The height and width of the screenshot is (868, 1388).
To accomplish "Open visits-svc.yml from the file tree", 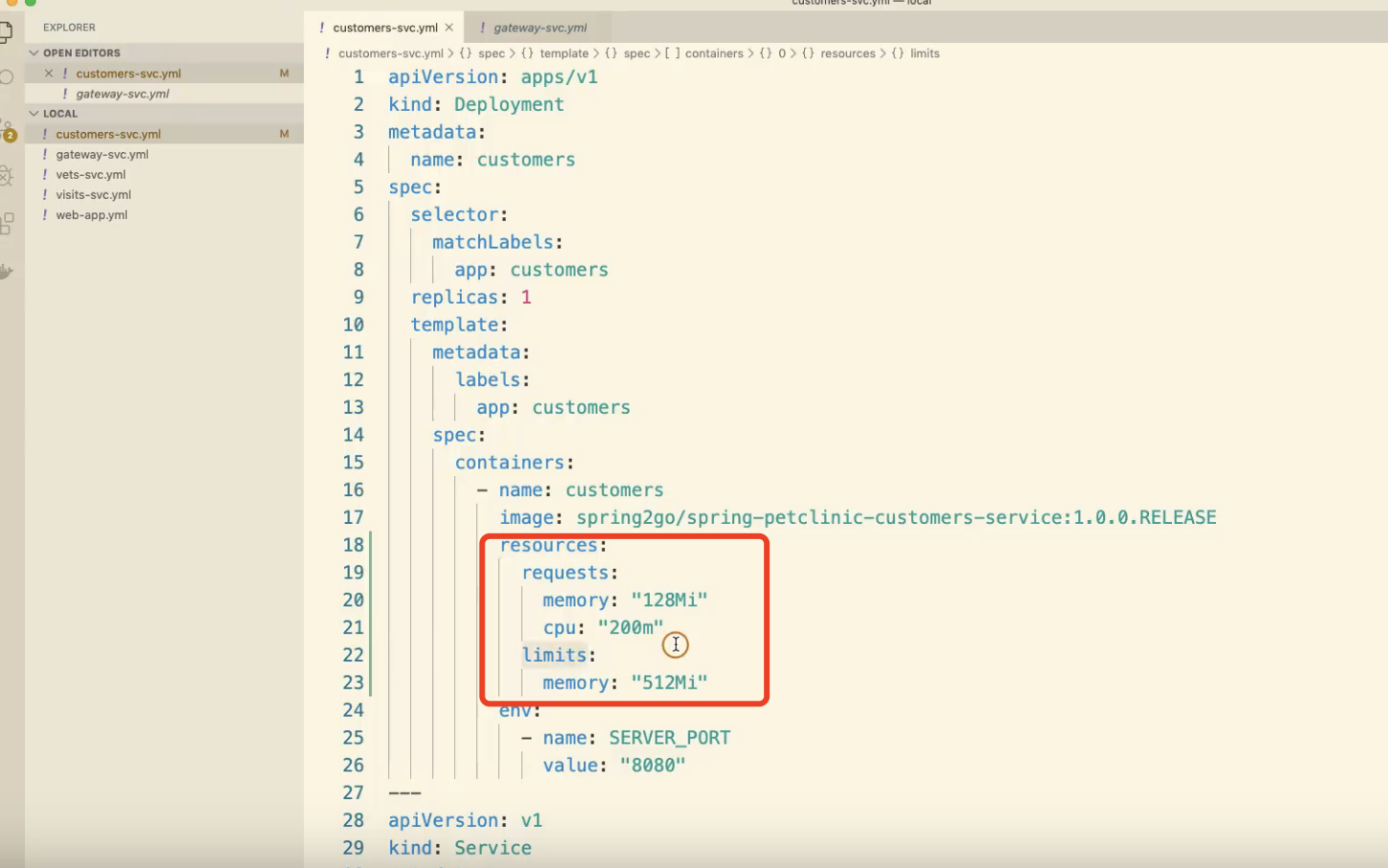I will pos(93,195).
